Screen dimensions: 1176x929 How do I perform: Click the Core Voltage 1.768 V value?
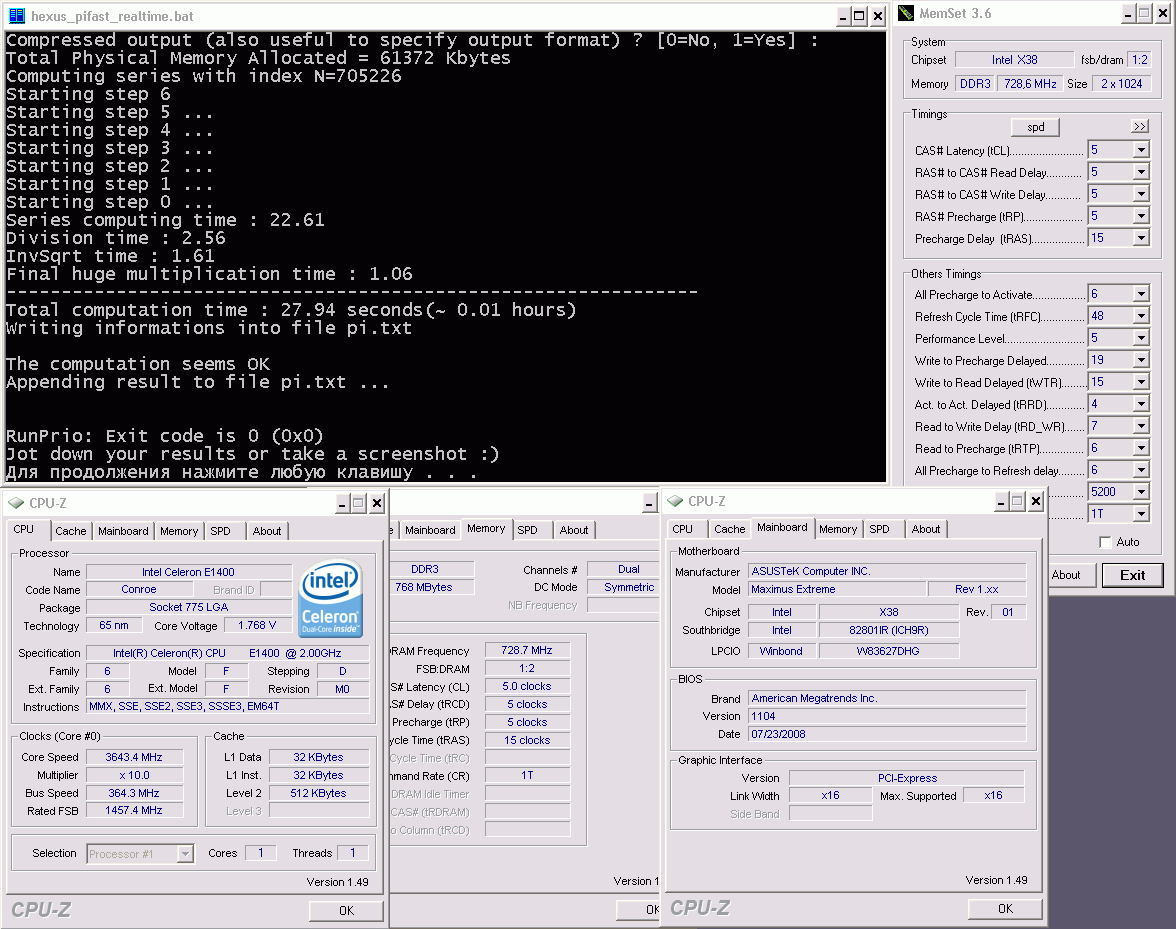tap(257, 625)
